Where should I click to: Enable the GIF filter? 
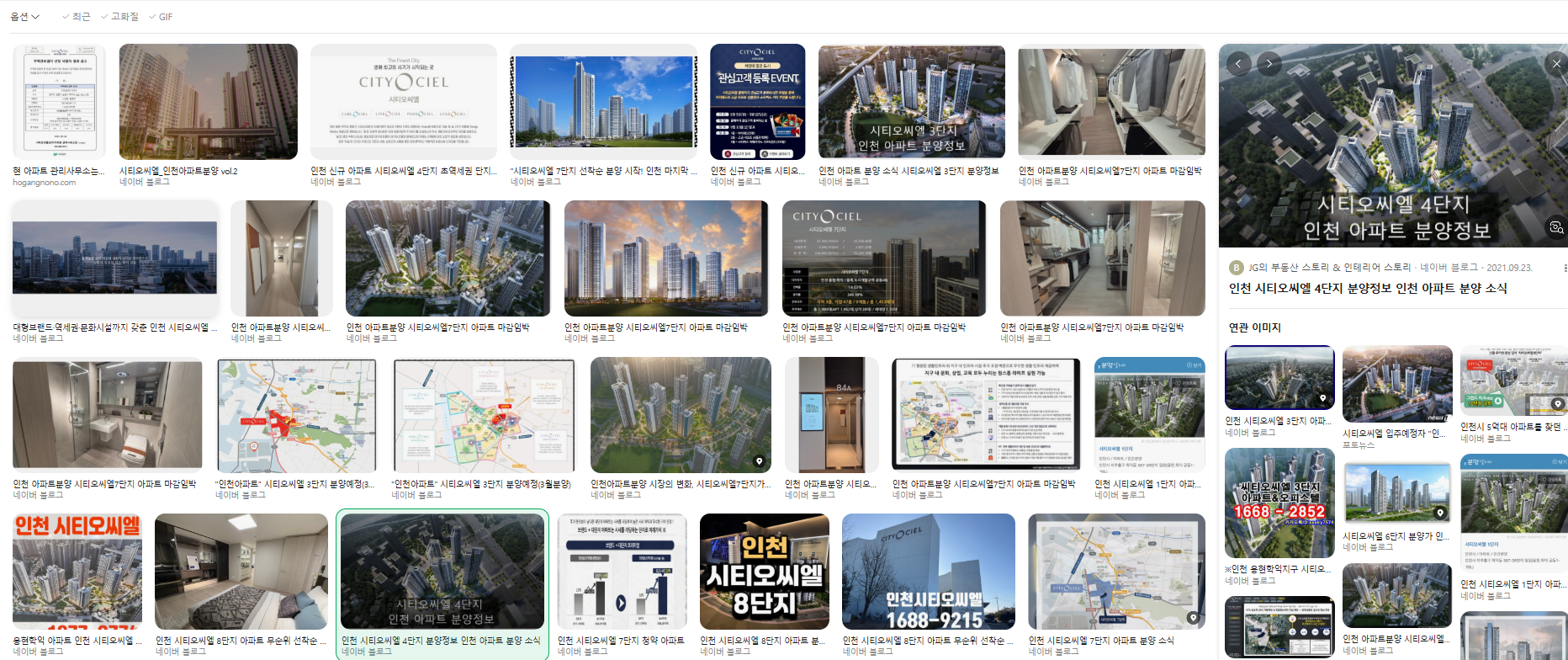pos(161,17)
